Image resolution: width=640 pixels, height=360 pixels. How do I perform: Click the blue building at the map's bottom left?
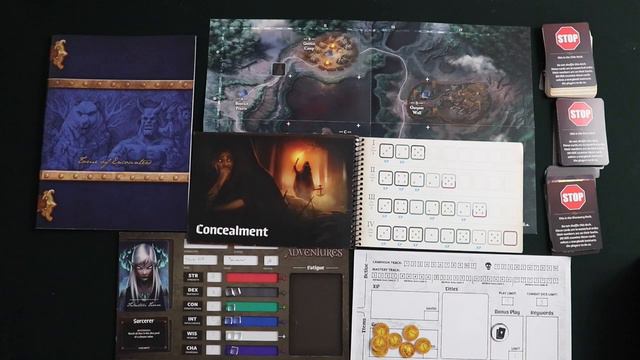coord(243,95)
